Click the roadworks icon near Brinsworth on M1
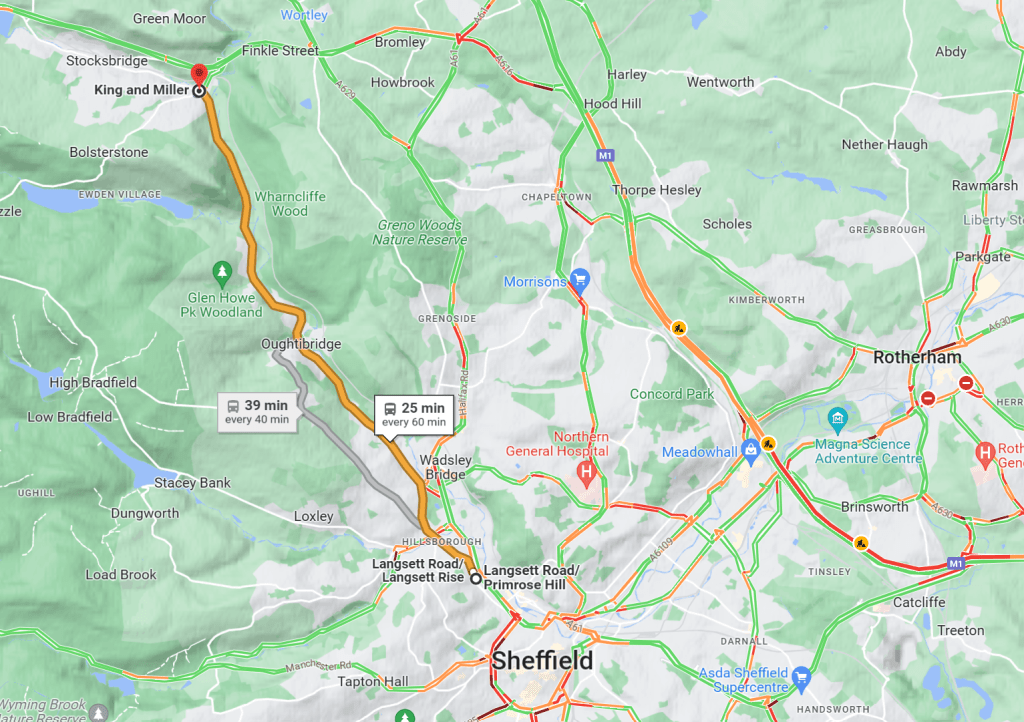The height and width of the screenshot is (722, 1024). point(861,542)
